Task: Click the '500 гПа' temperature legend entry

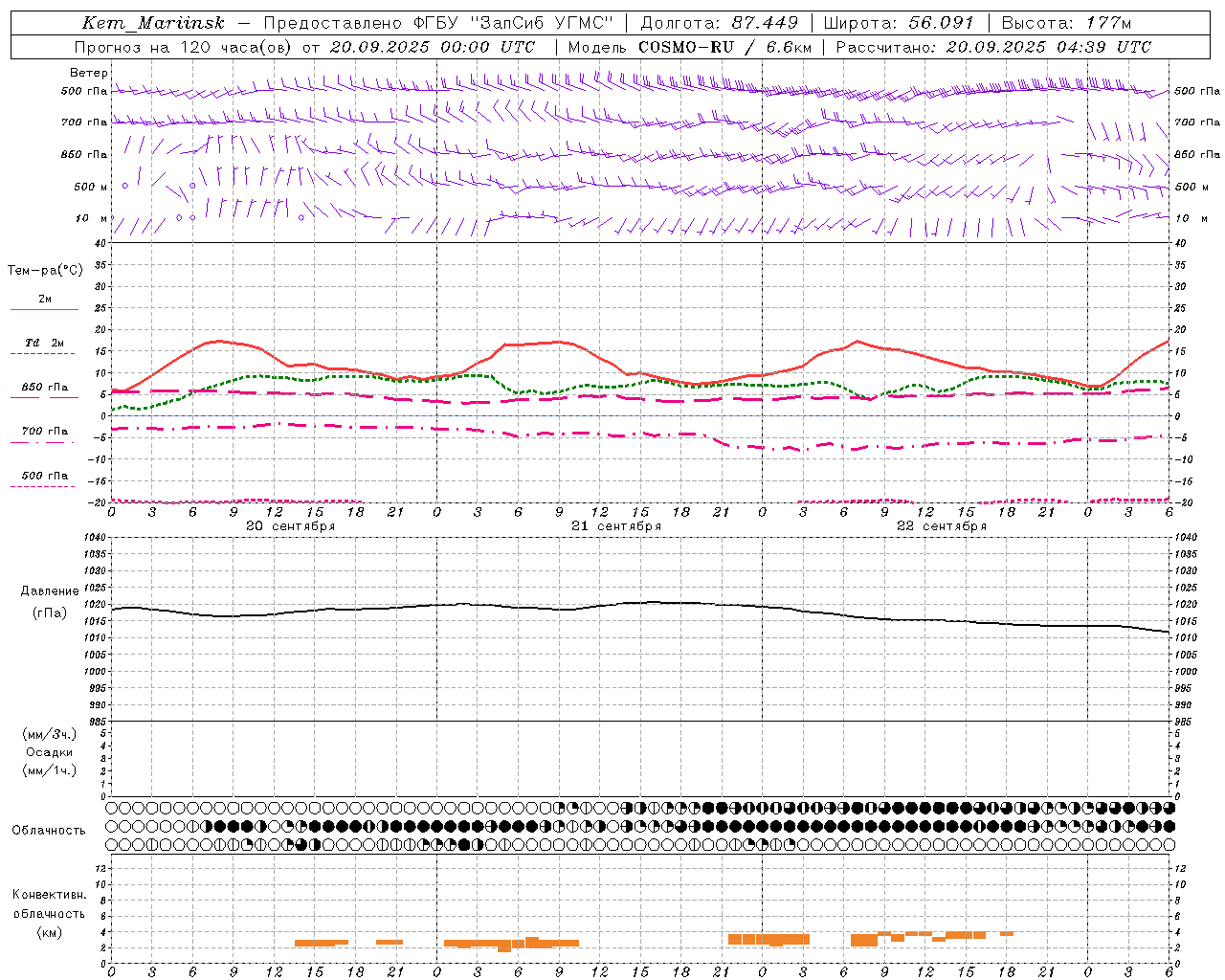Action: (45, 475)
